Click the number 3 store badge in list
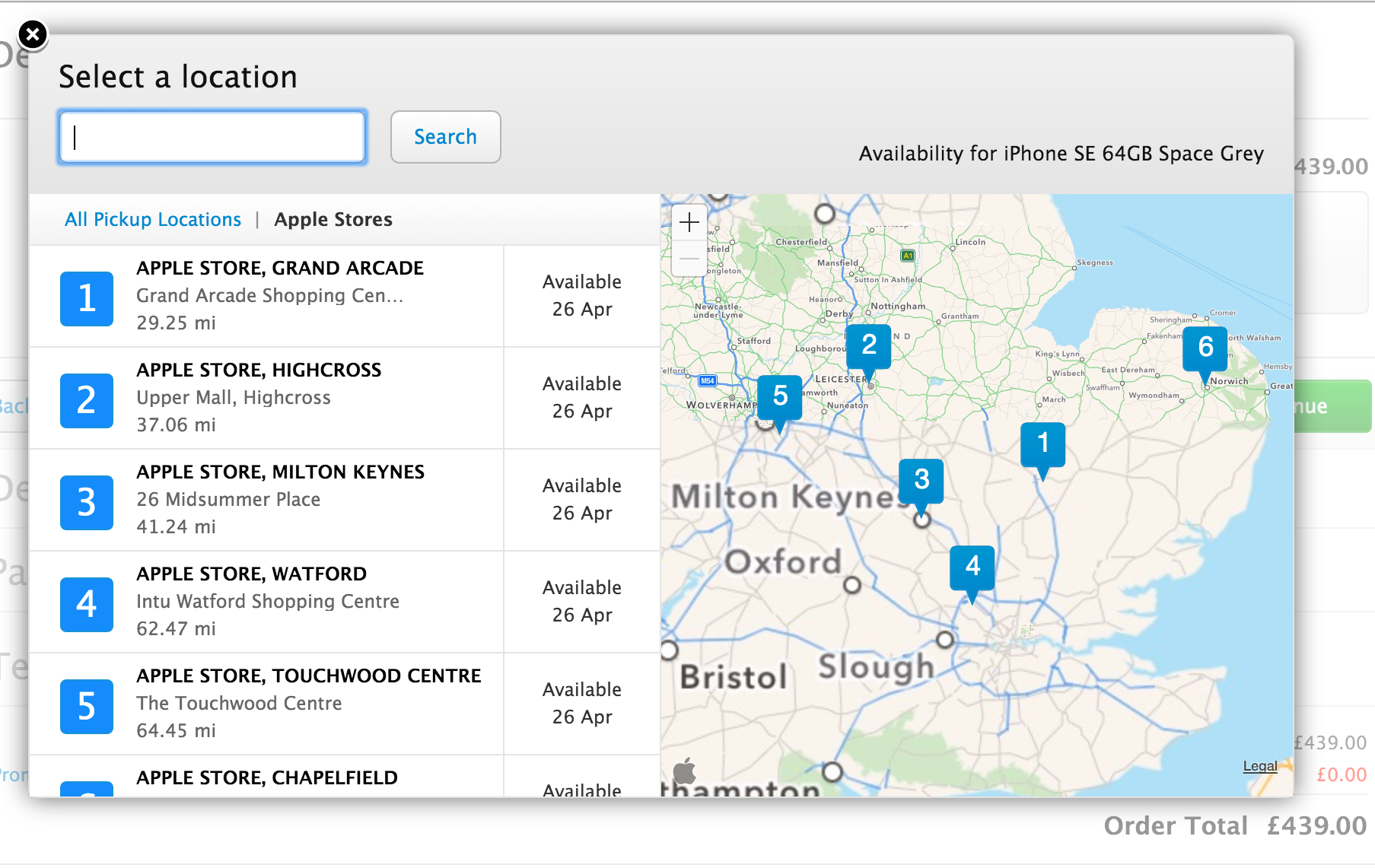 tap(87, 502)
